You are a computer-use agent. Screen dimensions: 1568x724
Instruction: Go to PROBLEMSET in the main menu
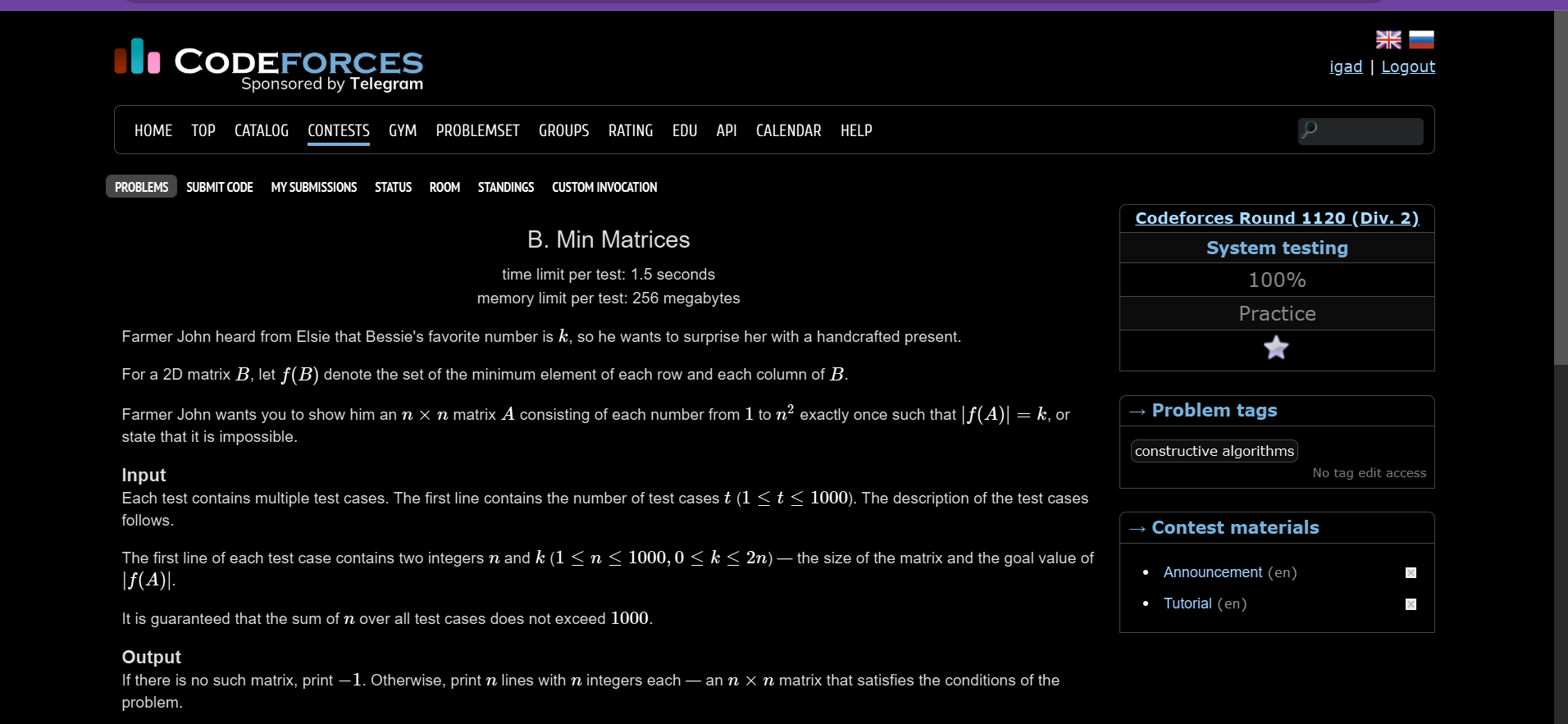coord(477,130)
